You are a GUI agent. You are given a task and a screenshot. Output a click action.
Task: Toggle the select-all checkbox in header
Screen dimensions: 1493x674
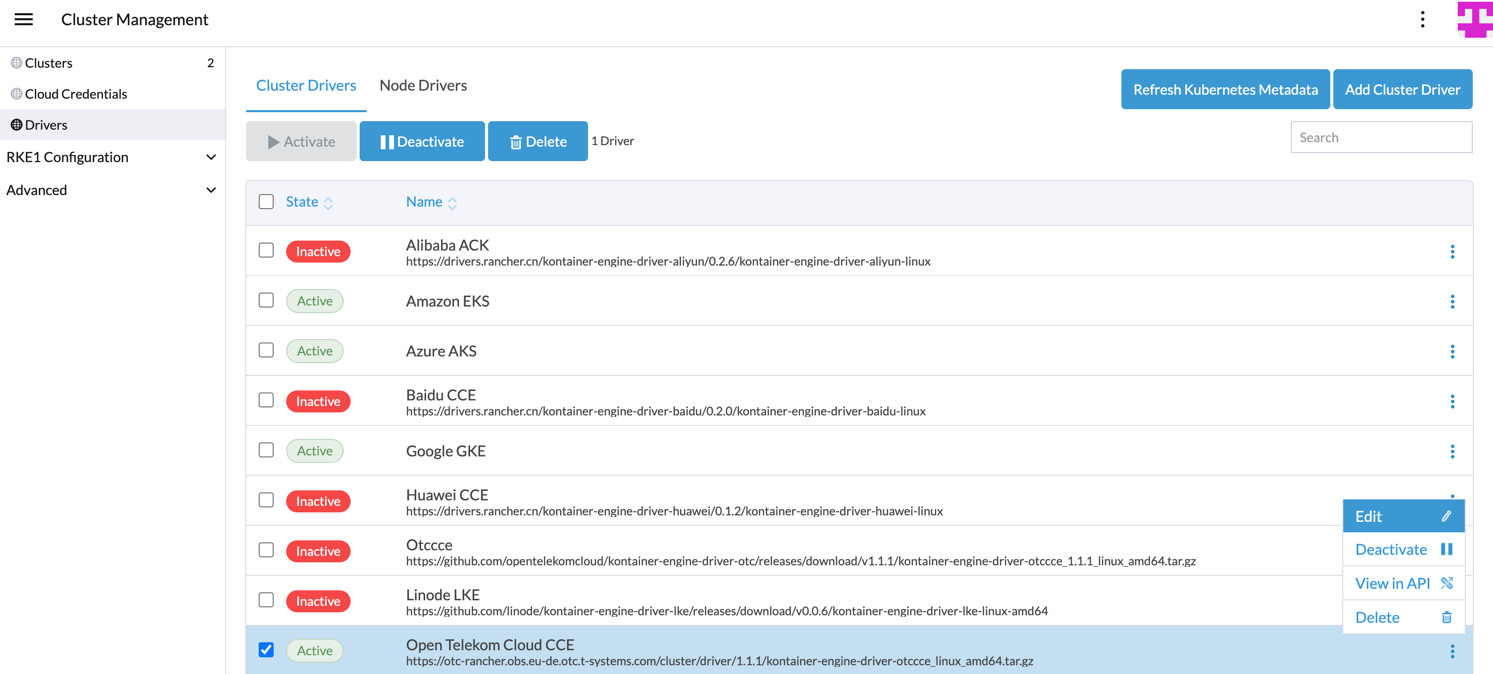pos(266,202)
